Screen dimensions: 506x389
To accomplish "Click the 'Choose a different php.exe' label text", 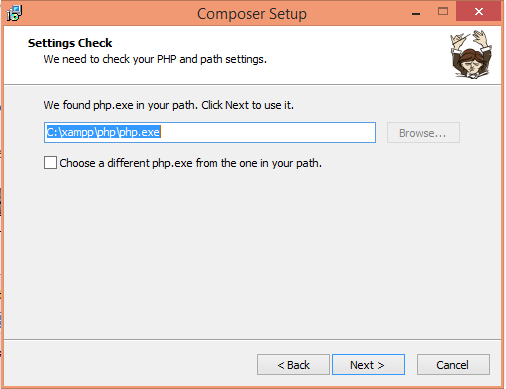I will pyautogui.click(x=190, y=163).
